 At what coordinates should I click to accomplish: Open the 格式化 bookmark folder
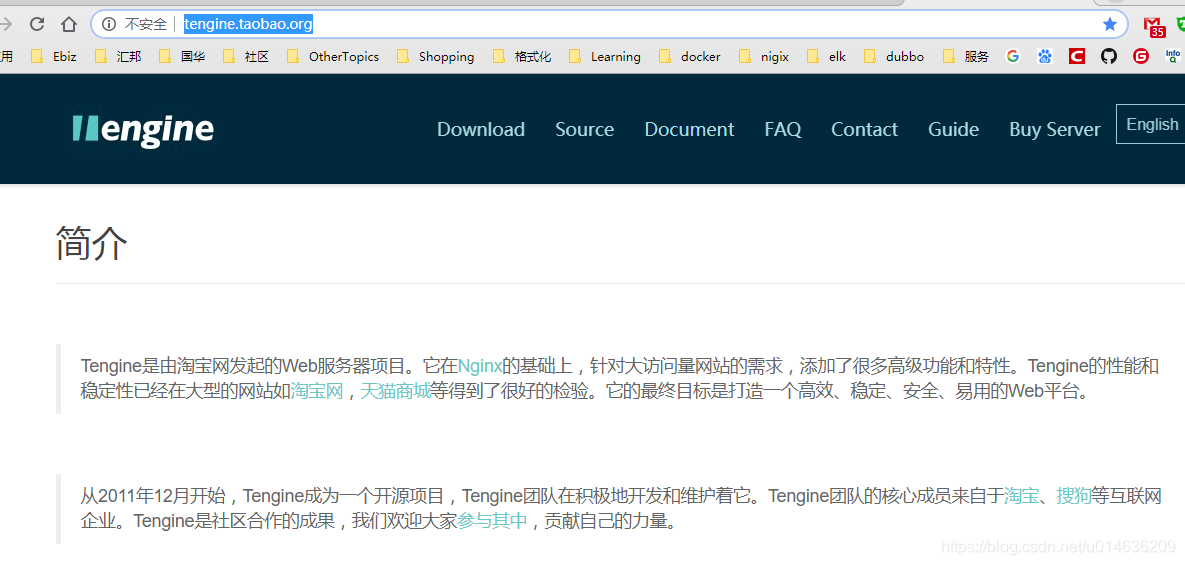pyautogui.click(x=522, y=56)
